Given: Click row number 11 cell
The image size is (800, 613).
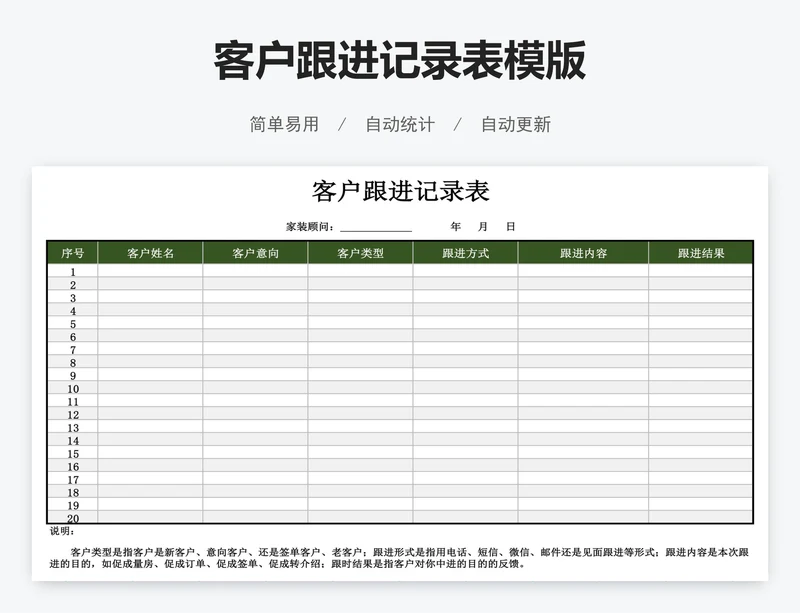Looking at the screenshot, I should pyautogui.click(x=72, y=401).
